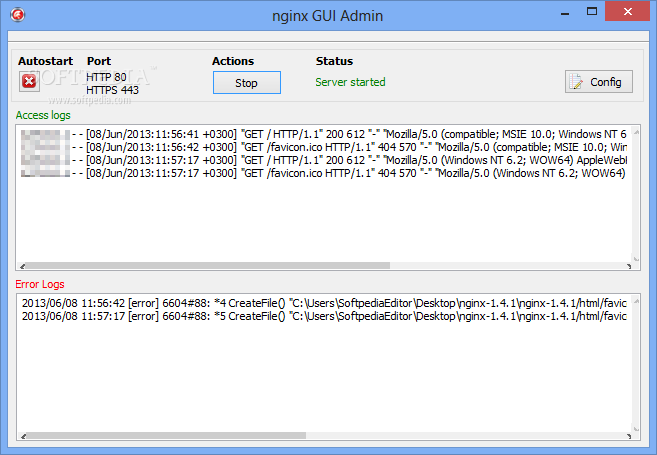Click Error Logs scrollbar left arrow

tap(23, 436)
